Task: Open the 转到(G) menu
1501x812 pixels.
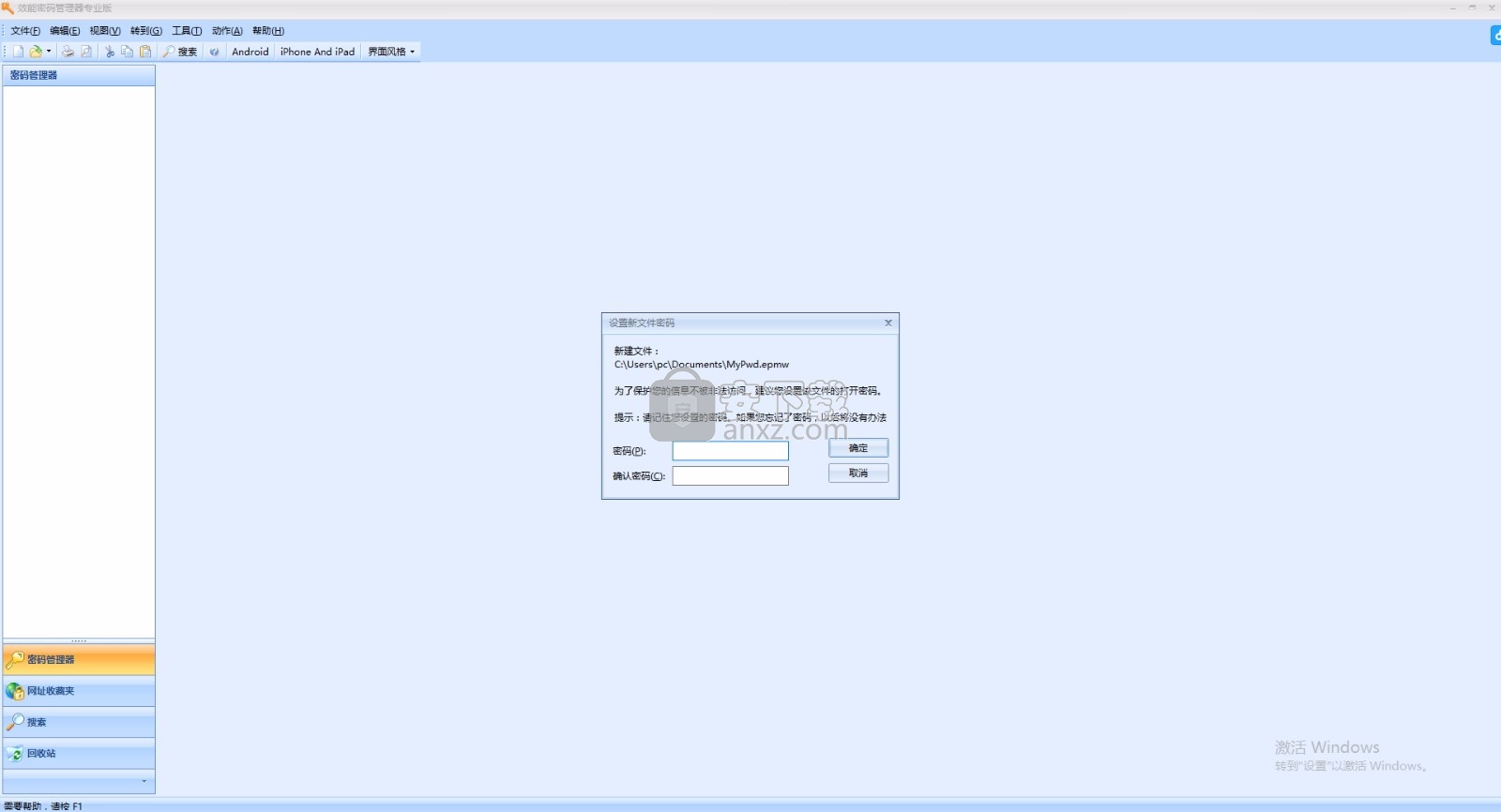Action: (x=146, y=31)
